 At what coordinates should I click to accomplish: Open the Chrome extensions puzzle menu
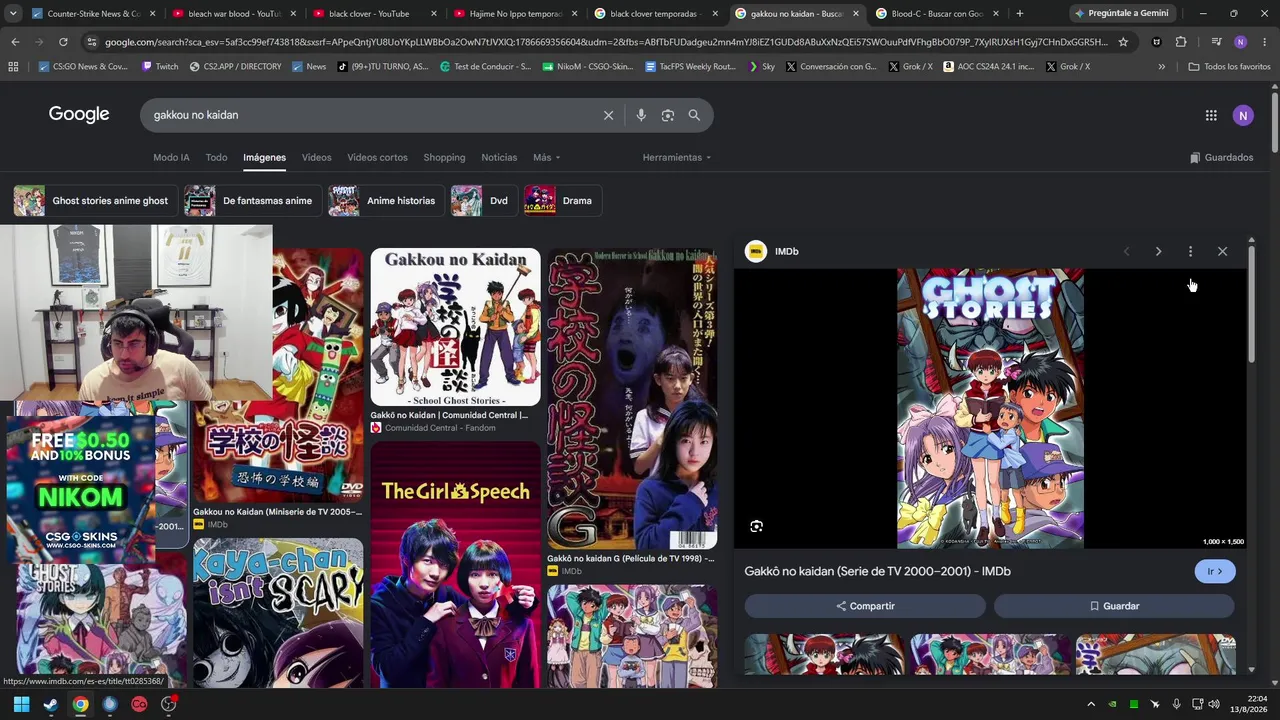1181,42
